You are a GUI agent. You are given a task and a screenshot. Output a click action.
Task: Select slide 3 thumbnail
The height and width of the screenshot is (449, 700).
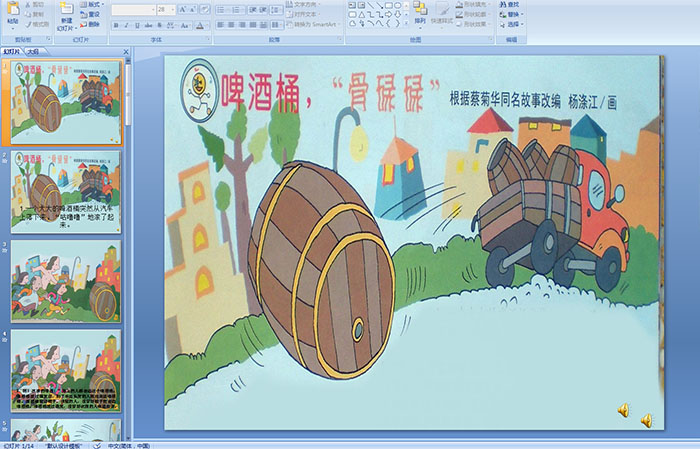(x=66, y=281)
